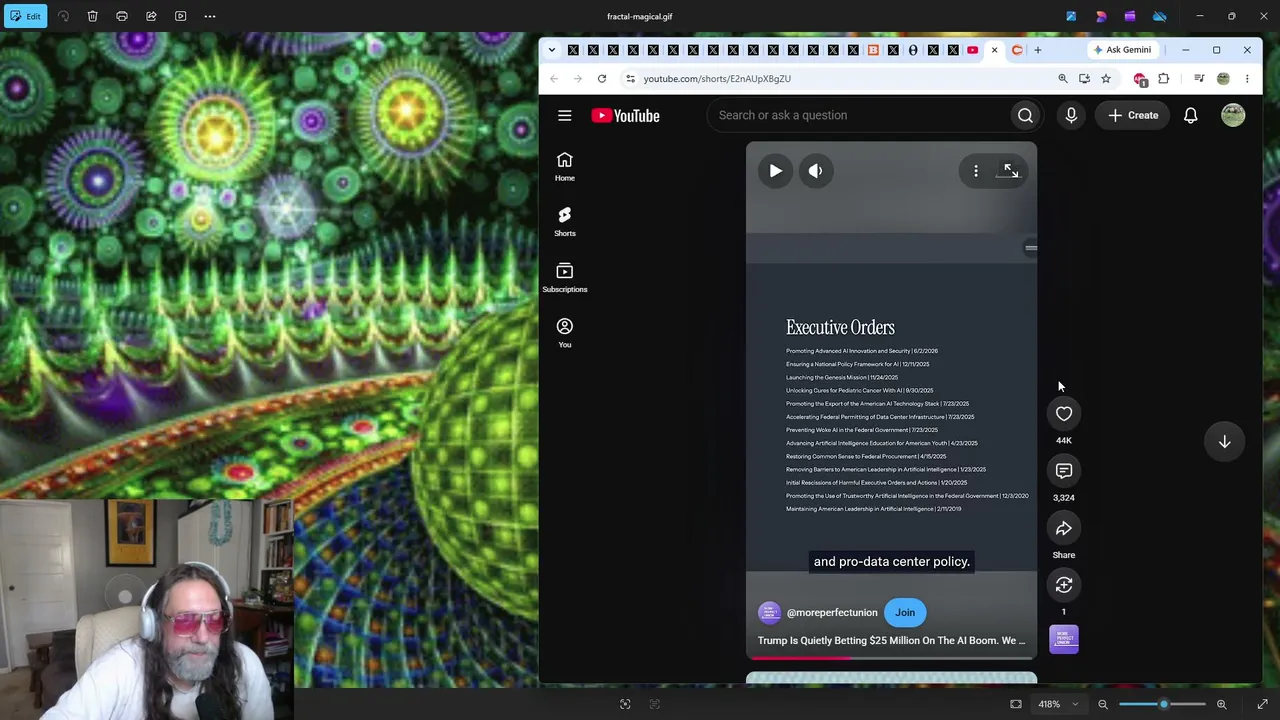Open the @moreperfectunion channel
This screenshot has height=720, width=1280.
coord(832,613)
